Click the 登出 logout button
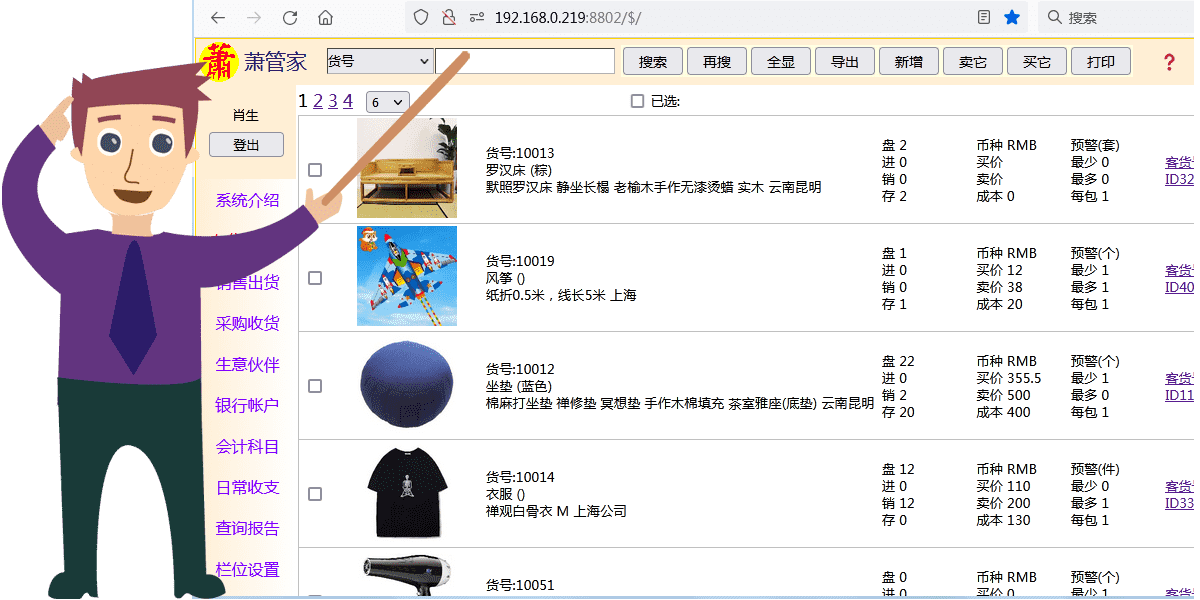The width and height of the screenshot is (1200, 600). (x=246, y=144)
